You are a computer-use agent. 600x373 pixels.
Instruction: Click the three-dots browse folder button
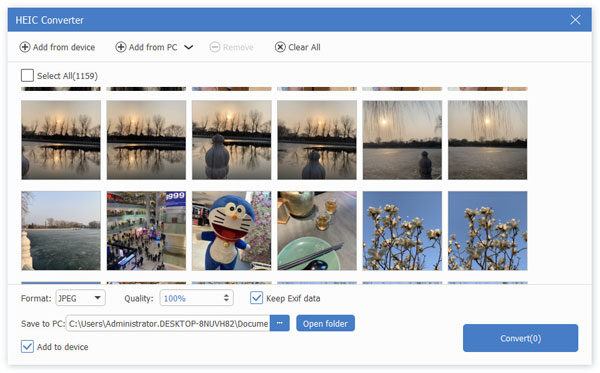[x=280, y=323]
